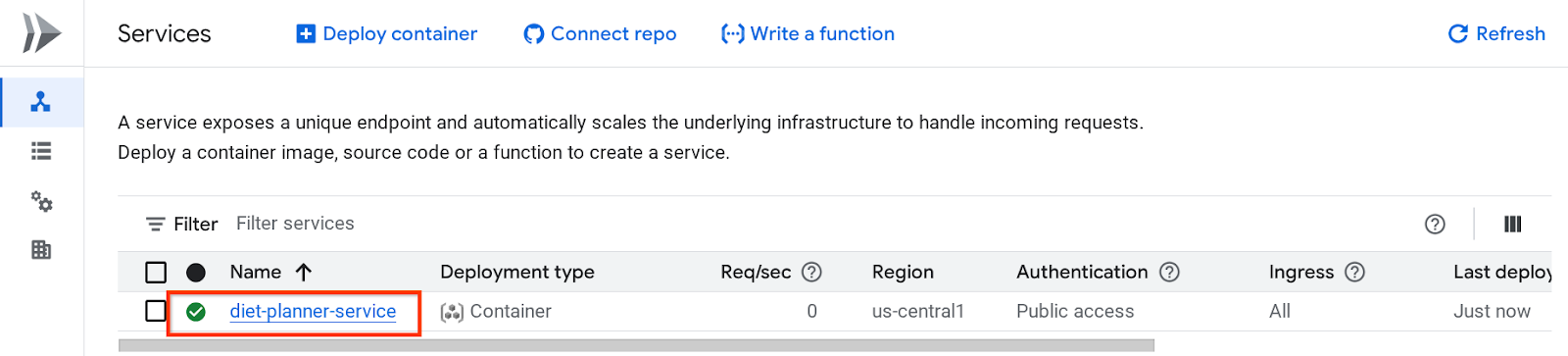Open the Filter menu

pyautogui.click(x=182, y=225)
